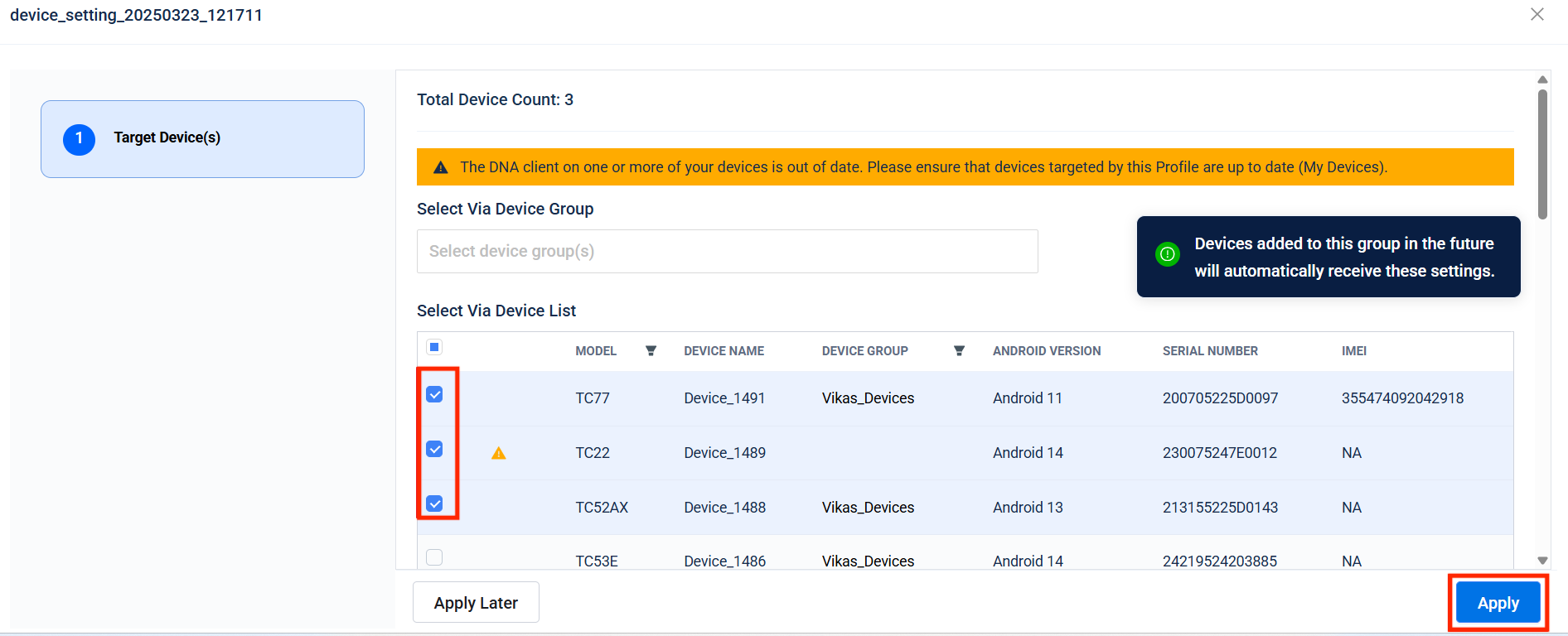1568x636 pixels.
Task: Click the Apply button
Action: (1498, 603)
